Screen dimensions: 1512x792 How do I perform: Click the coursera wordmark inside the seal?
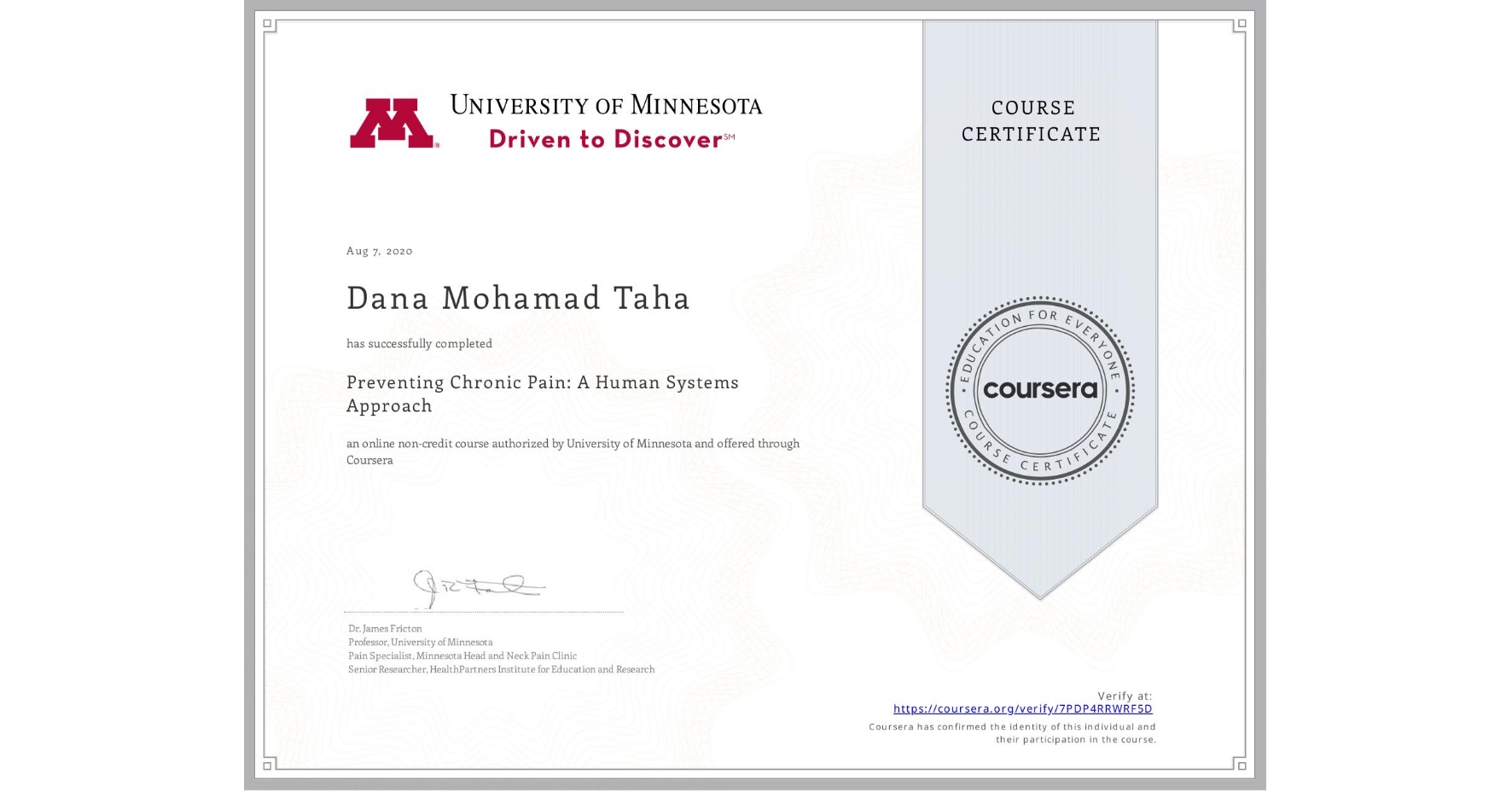pyautogui.click(x=1039, y=390)
